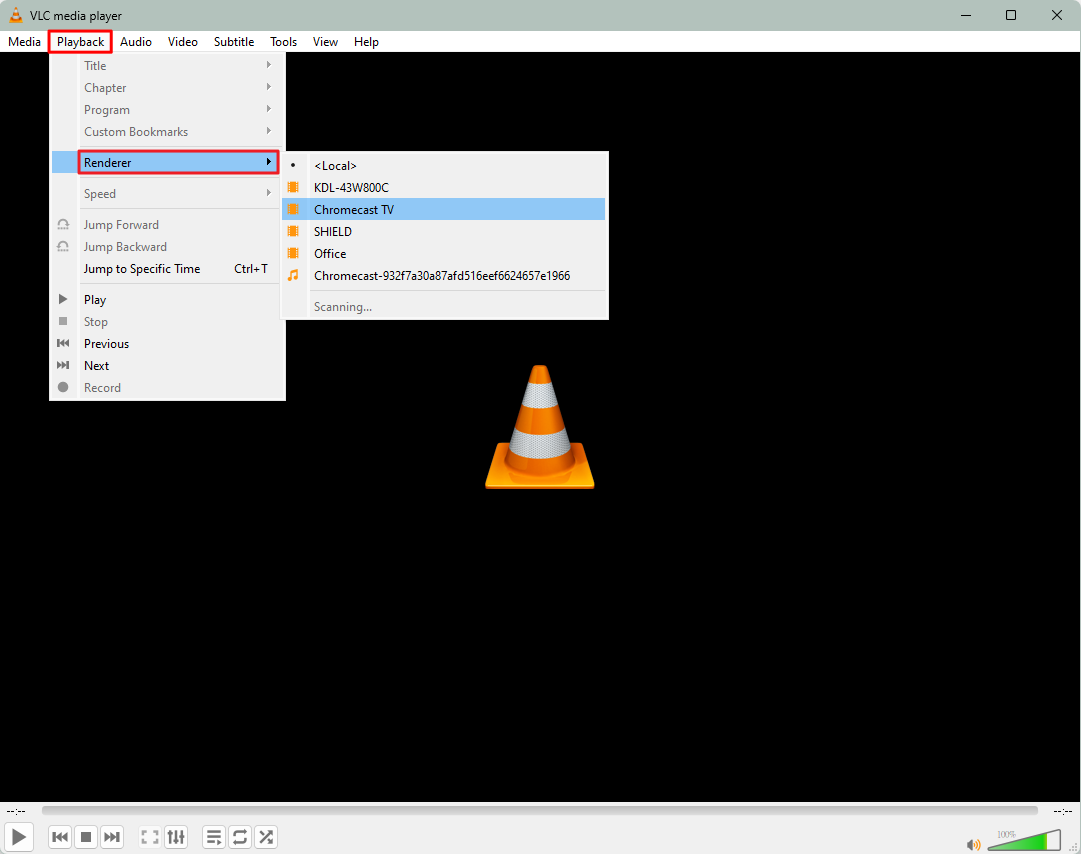Open the Subtitle menu
The image size is (1081, 854).
pyautogui.click(x=234, y=42)
